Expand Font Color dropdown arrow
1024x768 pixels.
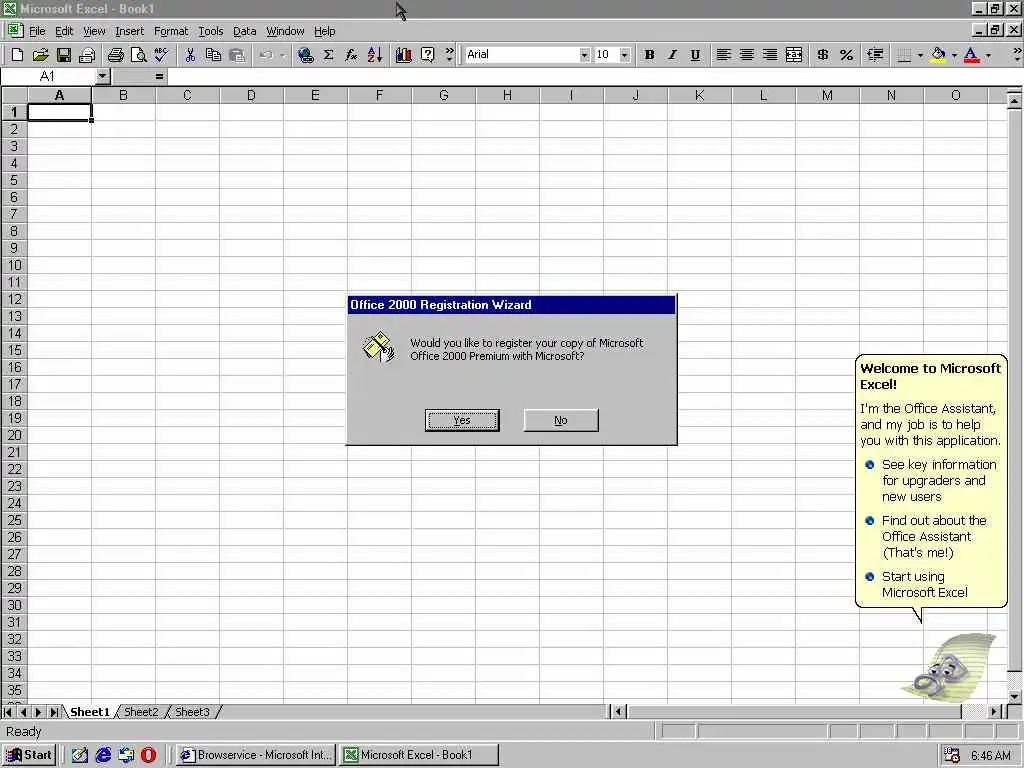(x=988, y=56)
